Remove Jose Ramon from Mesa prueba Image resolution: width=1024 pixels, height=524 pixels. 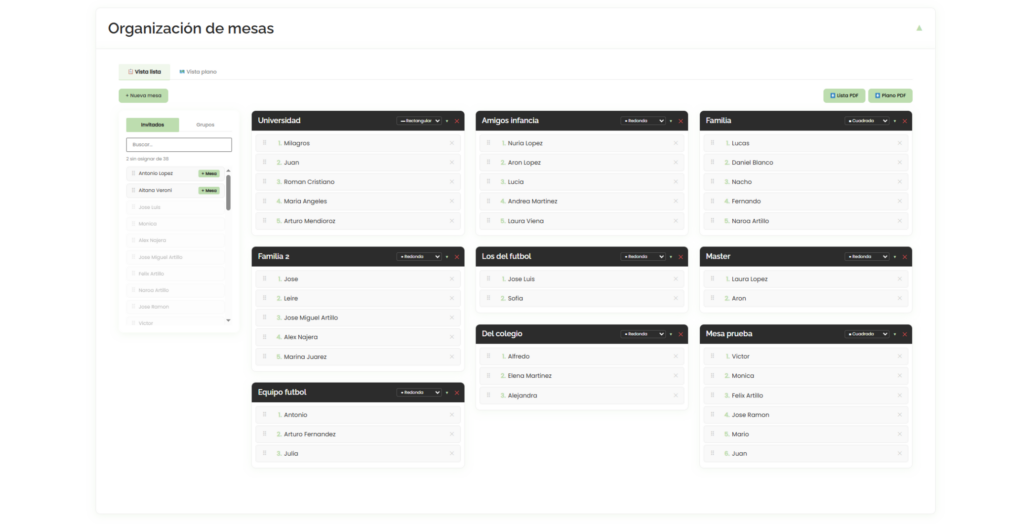[899, 414]
